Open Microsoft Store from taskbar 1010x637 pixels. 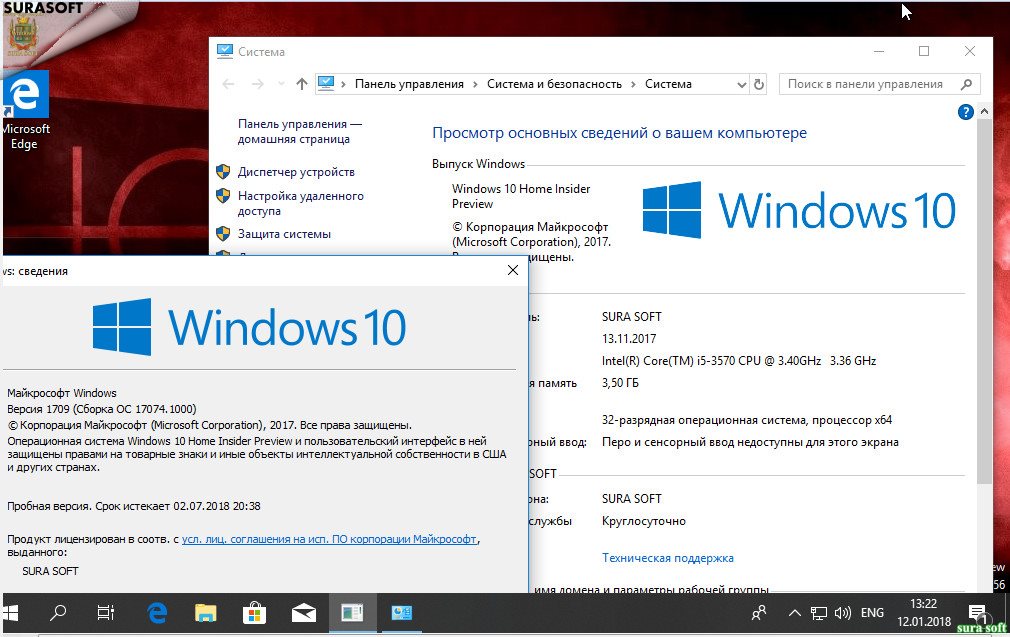pyautogui.click(x=254, y=613)
